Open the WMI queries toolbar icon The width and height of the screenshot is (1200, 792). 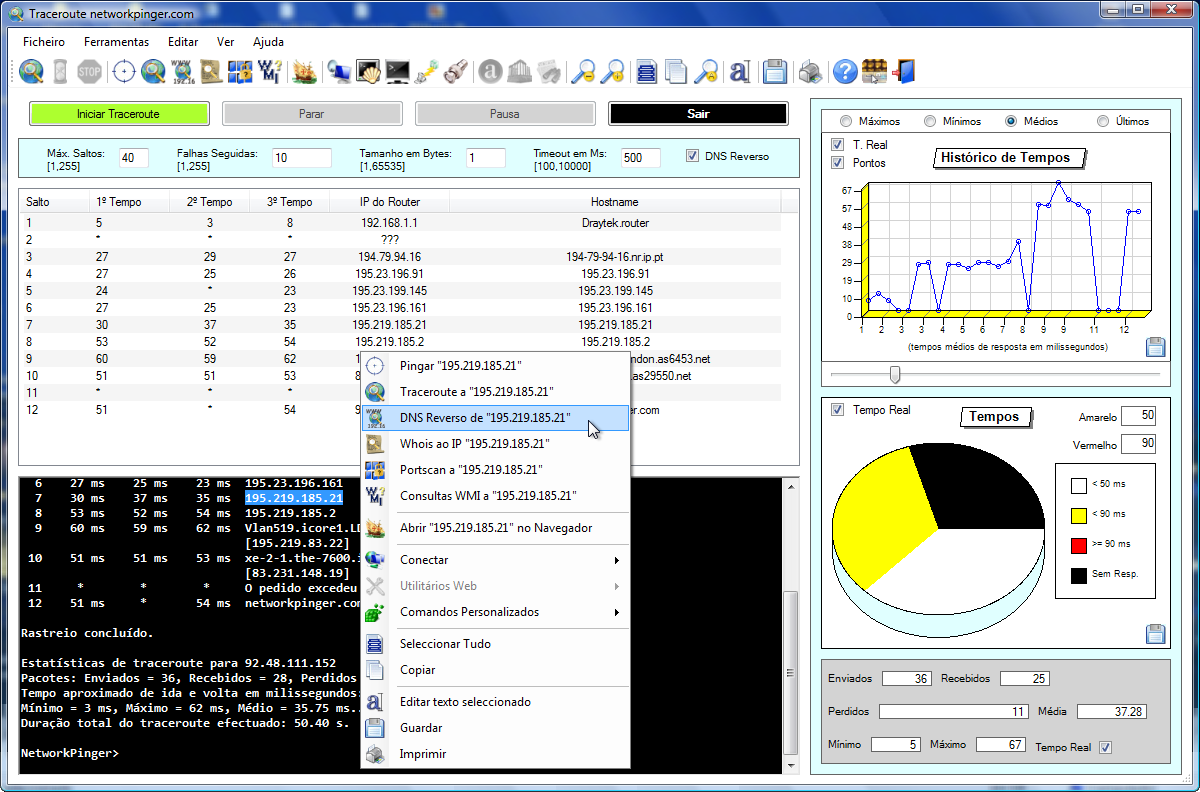pyautogui.click(x=270, y=71)
